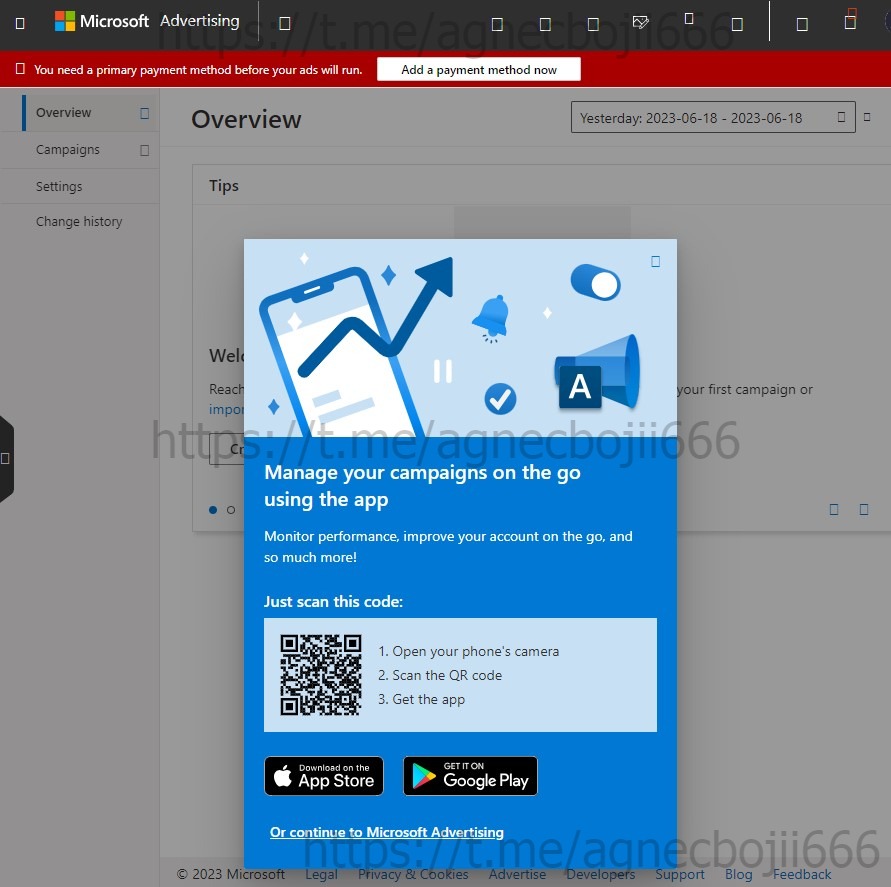Toggle the dark side panel handle on the left edge

[x=6, y=459]
